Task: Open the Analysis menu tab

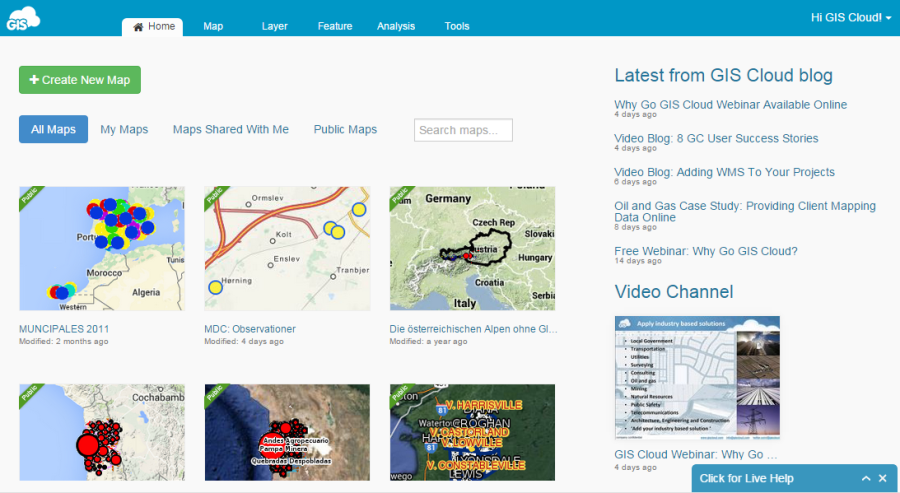Action: click(x=396, y=26)
